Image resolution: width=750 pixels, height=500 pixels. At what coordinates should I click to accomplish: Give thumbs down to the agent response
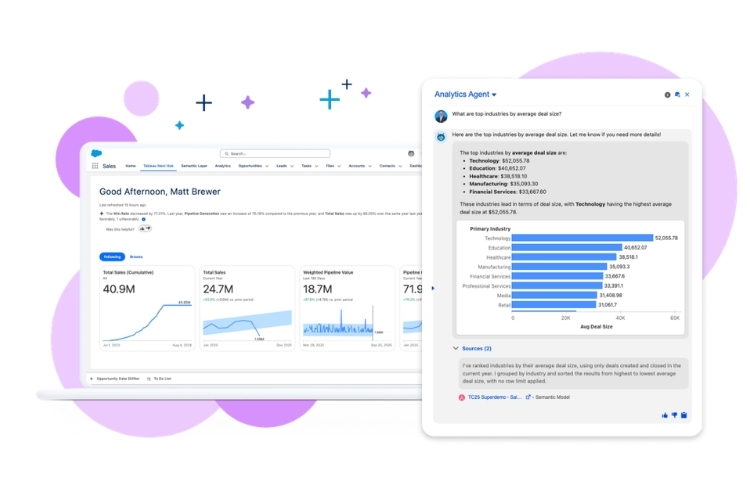(x=675, y=415)
